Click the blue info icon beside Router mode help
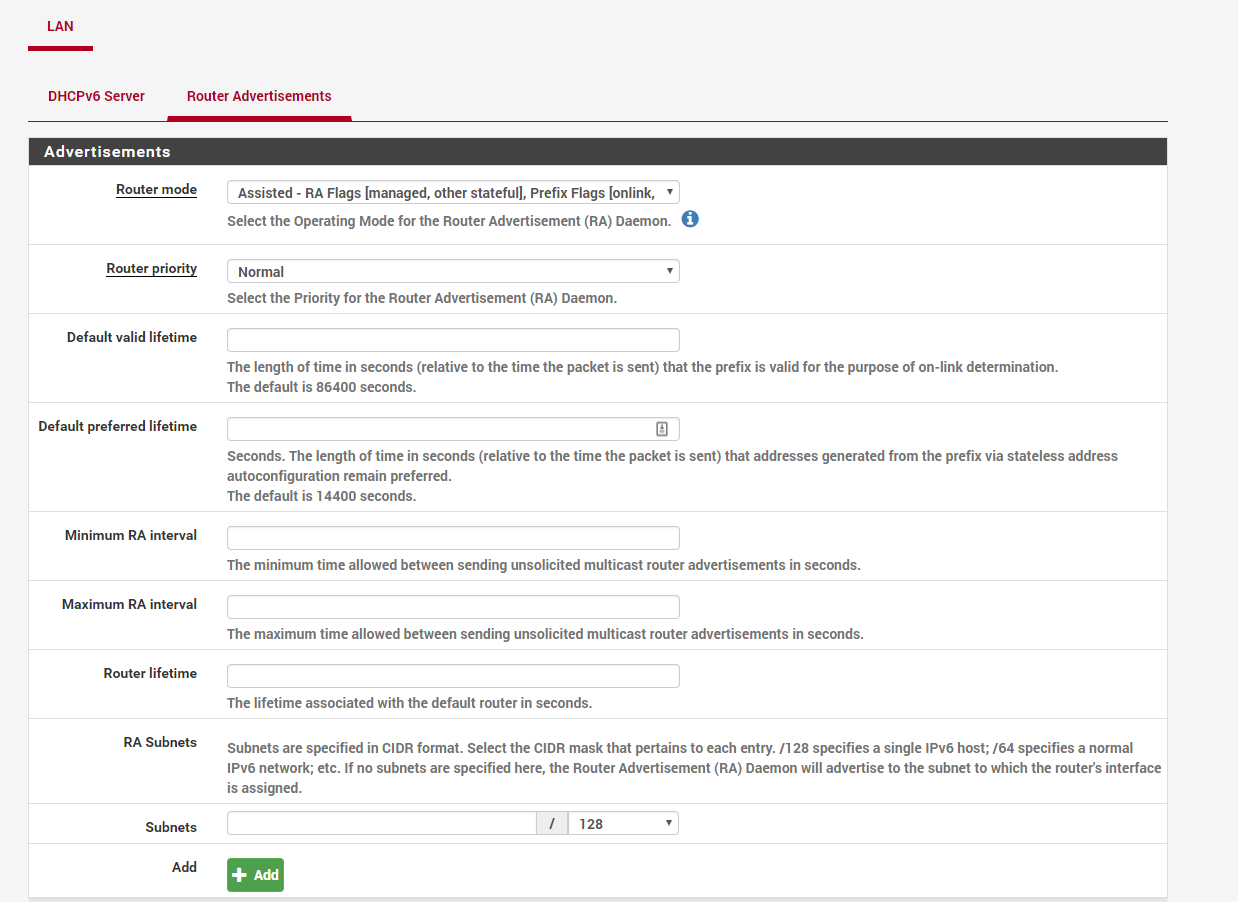 click(x=690, y=219)
